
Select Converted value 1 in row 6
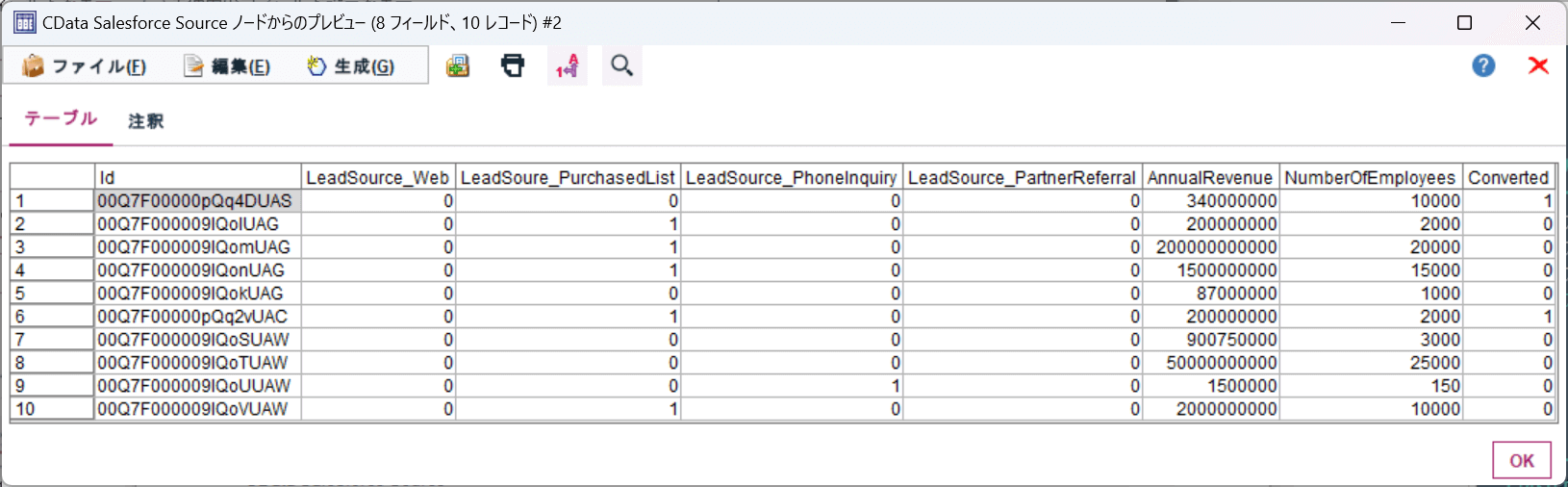click(1509, 316)
